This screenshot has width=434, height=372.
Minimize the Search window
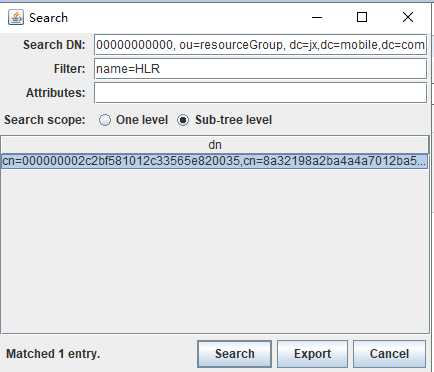click(x=317, y=17)
